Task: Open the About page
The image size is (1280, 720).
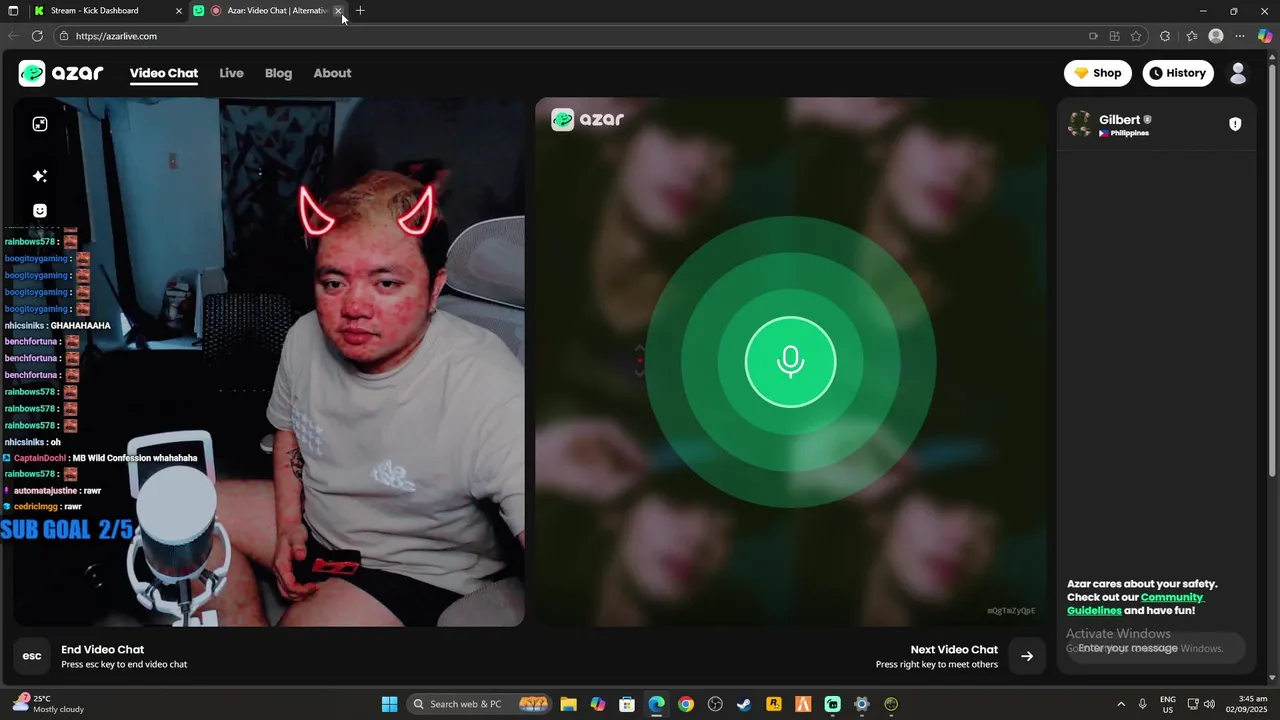Action: (x=332, y=73)
